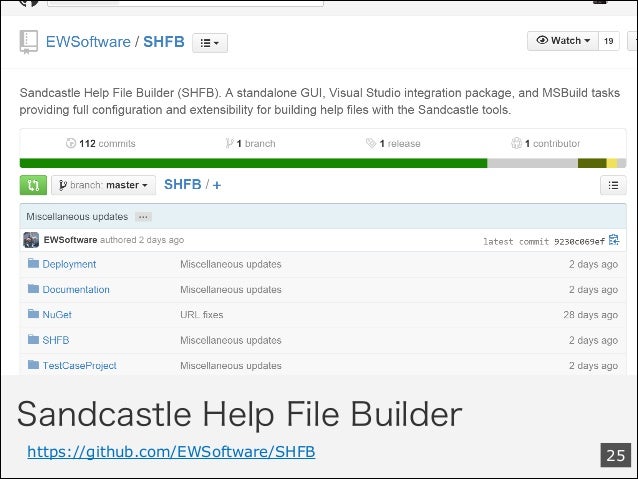Click the Watch button
638x479 pixels.
coord(563,41)
